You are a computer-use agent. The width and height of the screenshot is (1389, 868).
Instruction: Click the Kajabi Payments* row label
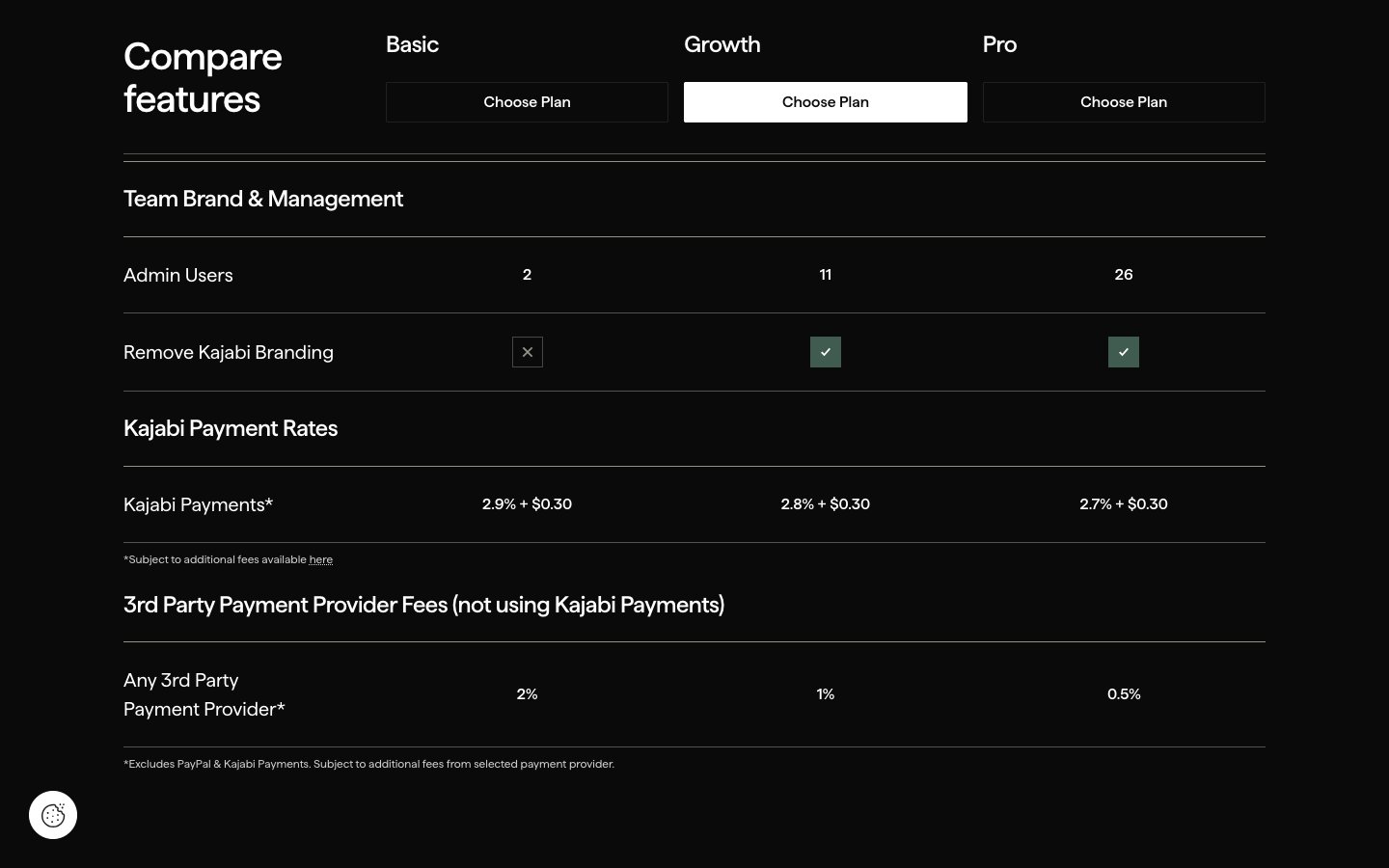(198, 504)
